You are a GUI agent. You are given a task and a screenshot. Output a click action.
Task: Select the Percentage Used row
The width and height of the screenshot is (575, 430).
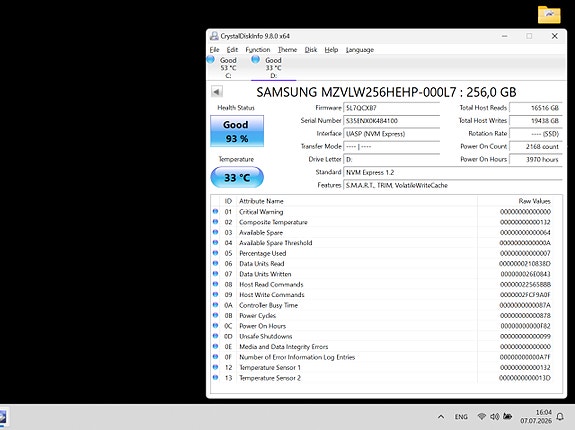[381, 253]
